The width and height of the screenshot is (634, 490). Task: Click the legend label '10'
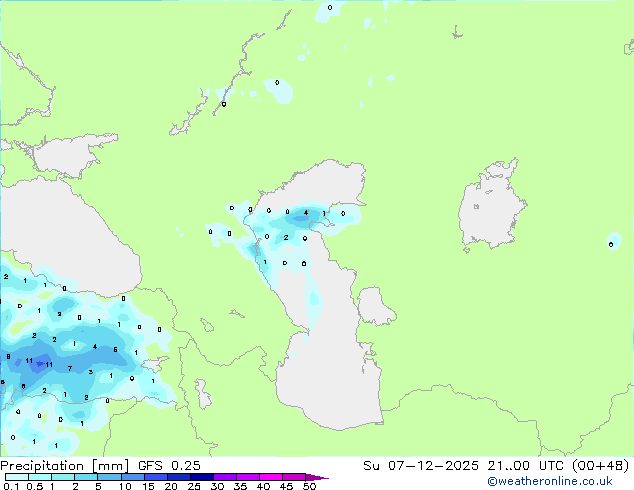[x=125, y=486]
